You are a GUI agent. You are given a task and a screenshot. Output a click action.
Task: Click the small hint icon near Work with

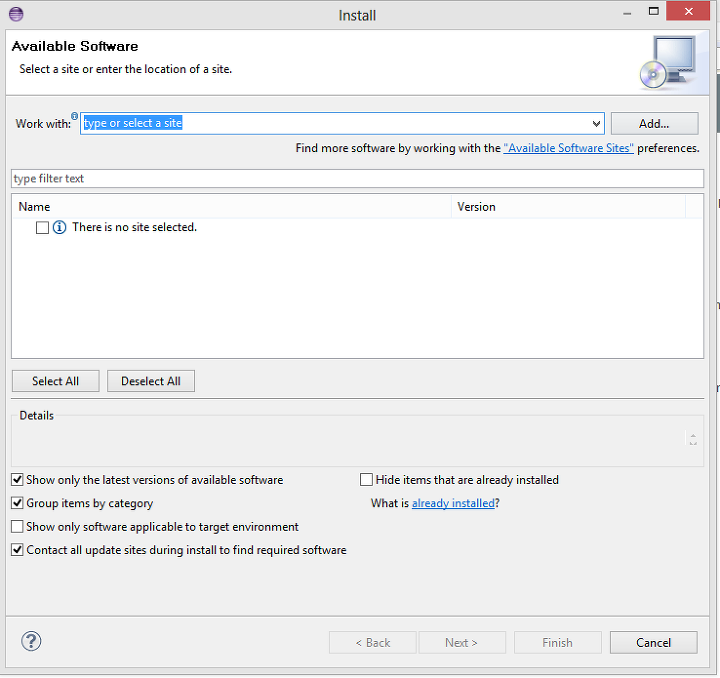click(74, 116)
